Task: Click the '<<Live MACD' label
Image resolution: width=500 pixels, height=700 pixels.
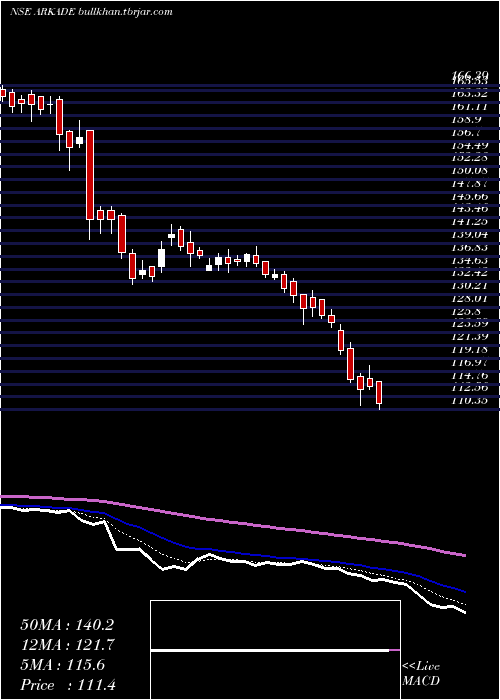Action: (421, 673)
